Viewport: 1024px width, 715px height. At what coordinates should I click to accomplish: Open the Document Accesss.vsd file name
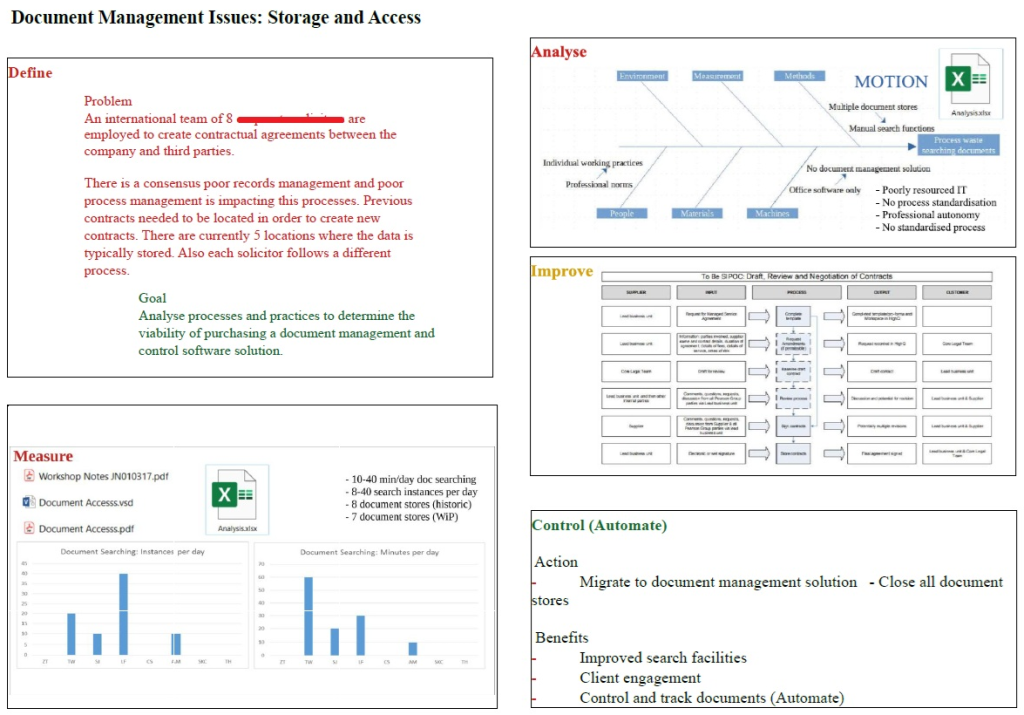point(86,503)
